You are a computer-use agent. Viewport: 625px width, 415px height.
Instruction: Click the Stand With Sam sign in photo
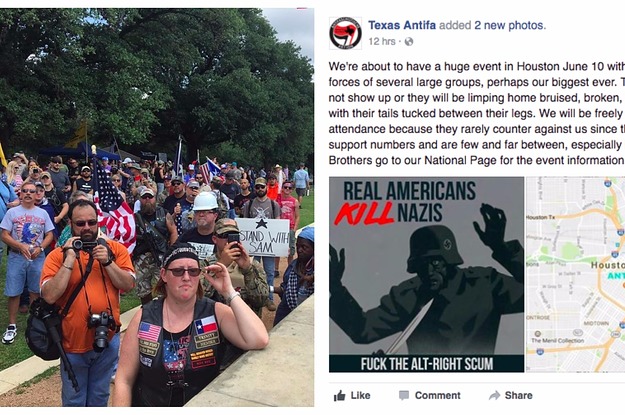(263, 237)
